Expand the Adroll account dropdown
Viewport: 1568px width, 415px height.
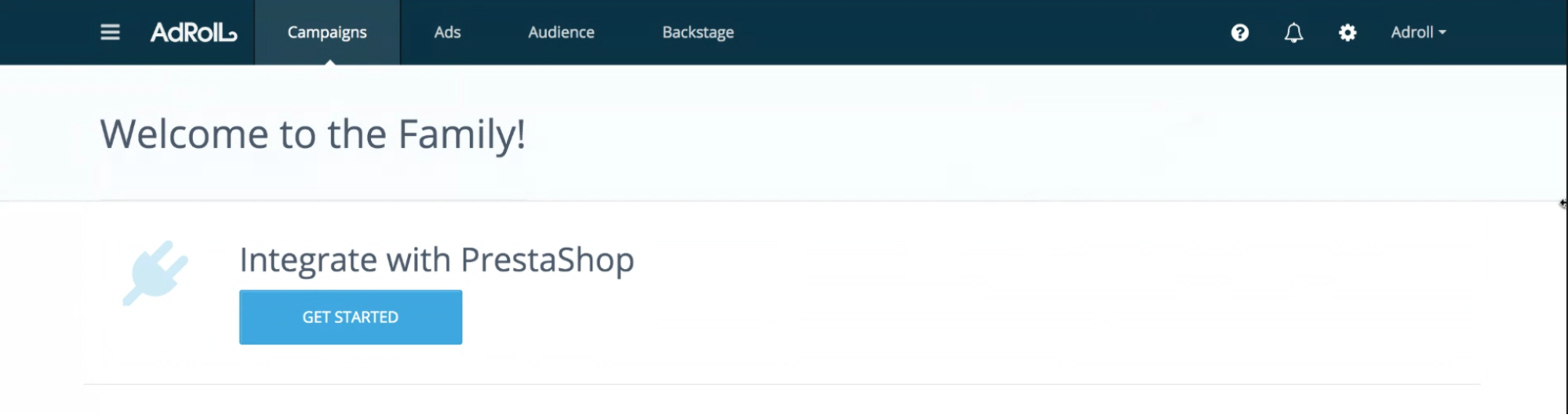pos(1418,32)
